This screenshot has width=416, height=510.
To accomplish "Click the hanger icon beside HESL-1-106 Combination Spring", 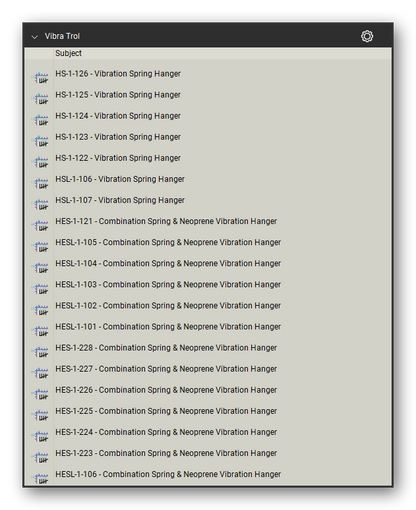I will pyautogui.click(x=40, y=478).
